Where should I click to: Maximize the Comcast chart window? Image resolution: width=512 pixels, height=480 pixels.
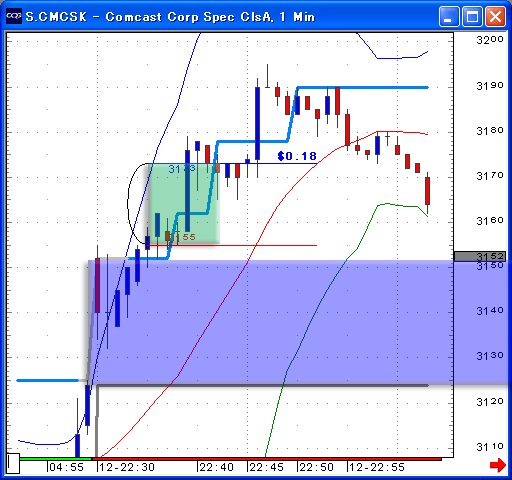click(x=472, y=16)
